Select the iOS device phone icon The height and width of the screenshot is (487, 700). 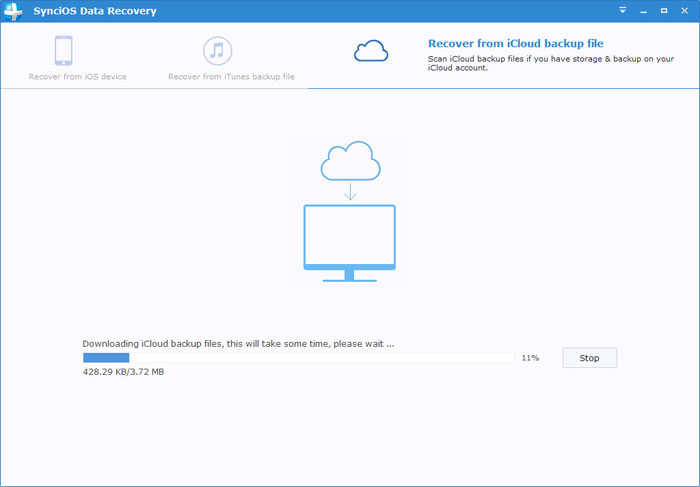(63, 50)
